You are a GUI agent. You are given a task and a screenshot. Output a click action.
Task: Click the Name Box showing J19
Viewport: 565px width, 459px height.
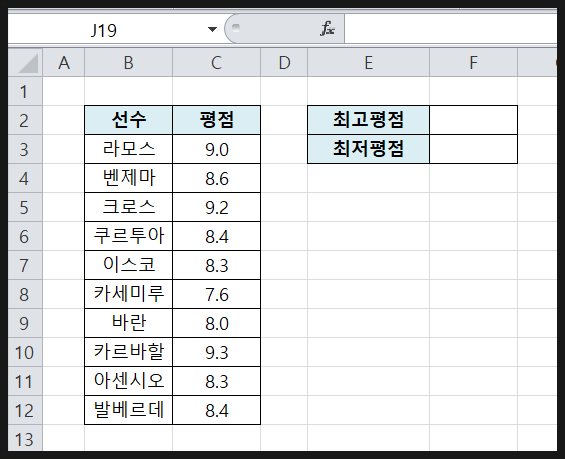104,29
